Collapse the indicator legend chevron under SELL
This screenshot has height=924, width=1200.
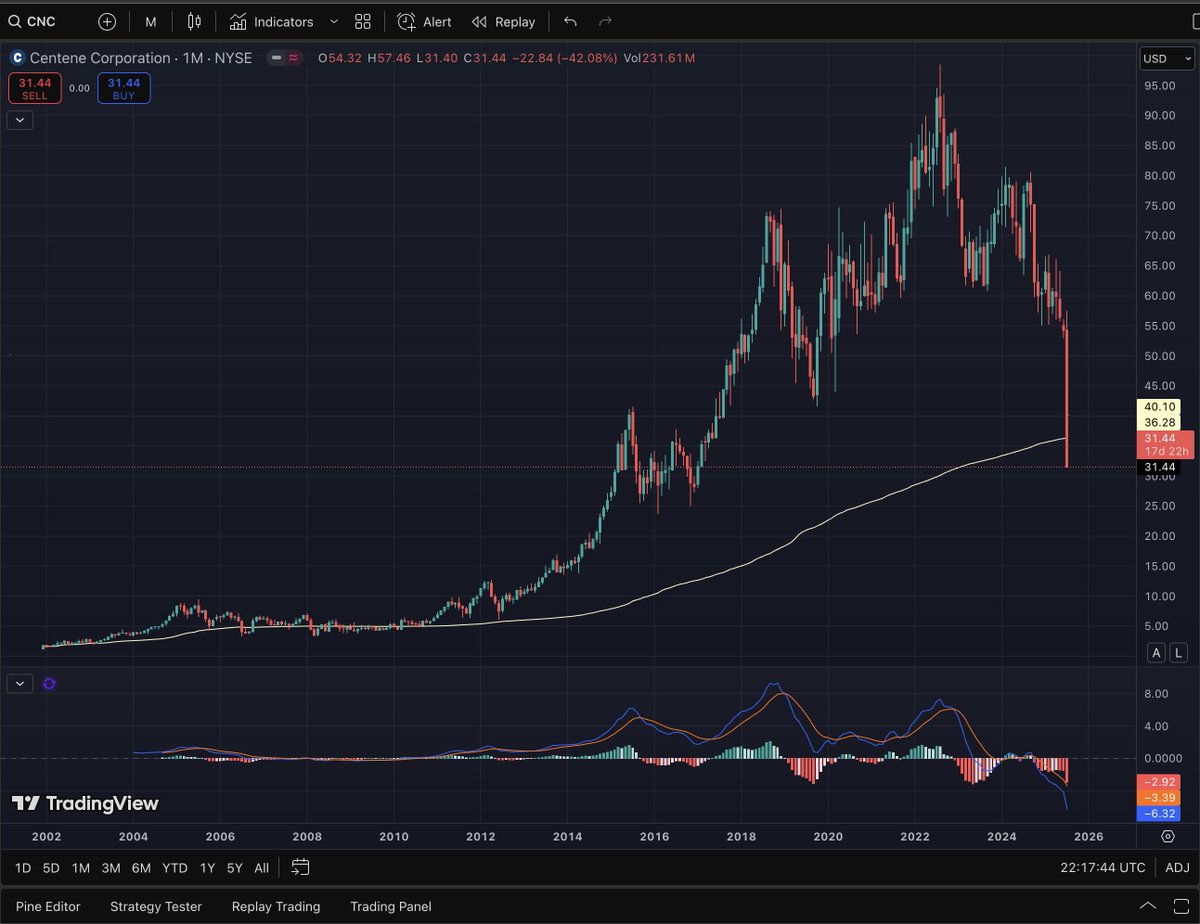click(x=20, y=120)
